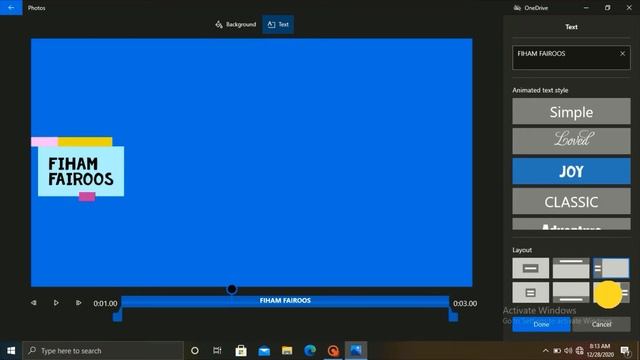The height and width of the screenshot is (360, 640).
Task: Choose the top-aligned text layout
Action: pyautogui.click(x=571, y=268)
